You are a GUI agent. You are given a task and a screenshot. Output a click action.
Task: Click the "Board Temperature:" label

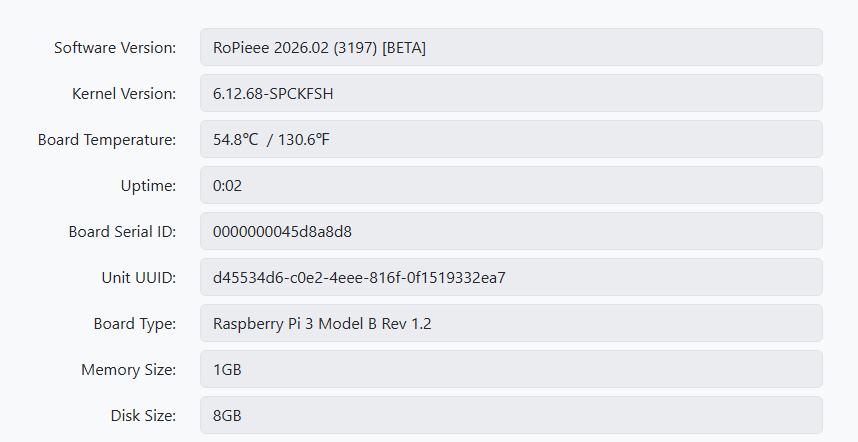(107, 139)
